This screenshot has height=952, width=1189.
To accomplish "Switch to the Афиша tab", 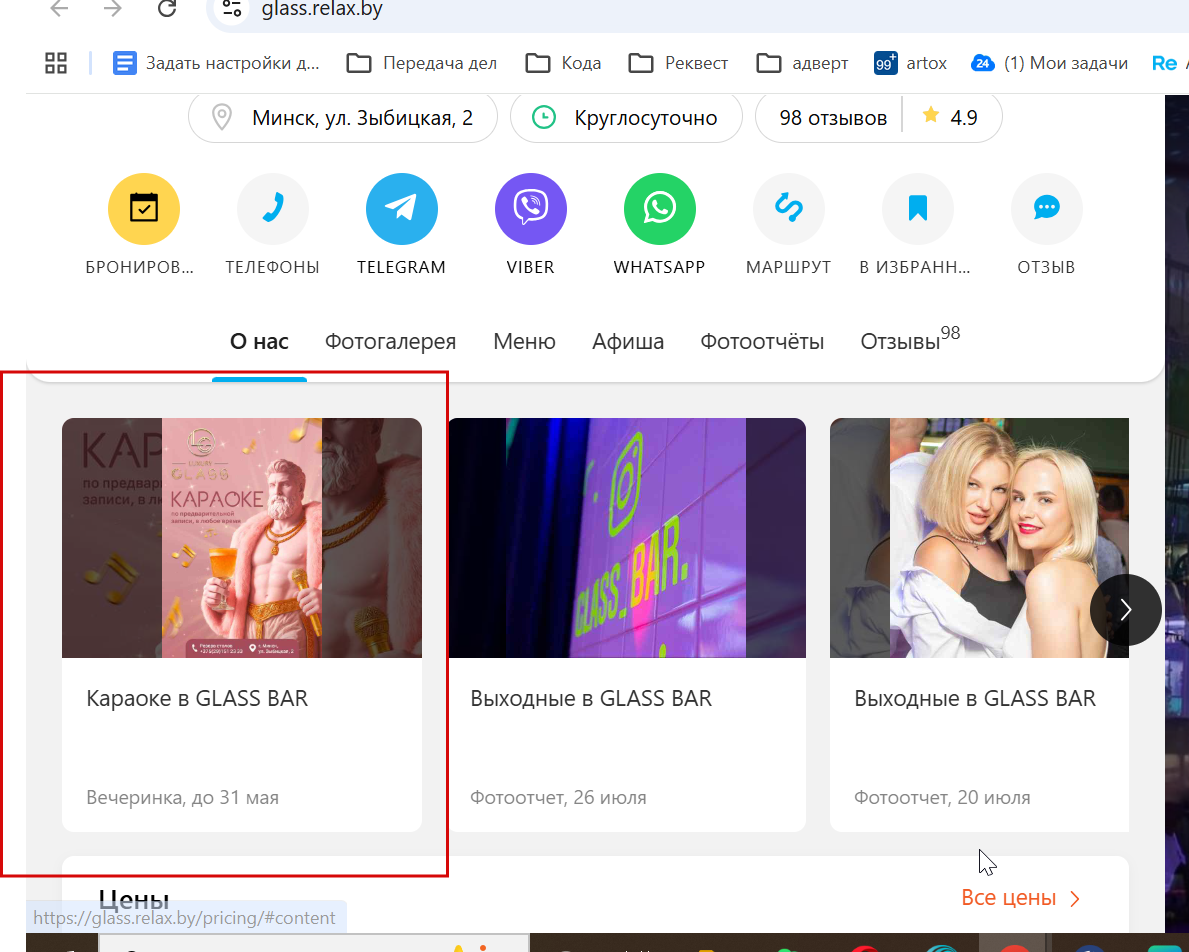I will pyautogui.click(x=628, y=342).
